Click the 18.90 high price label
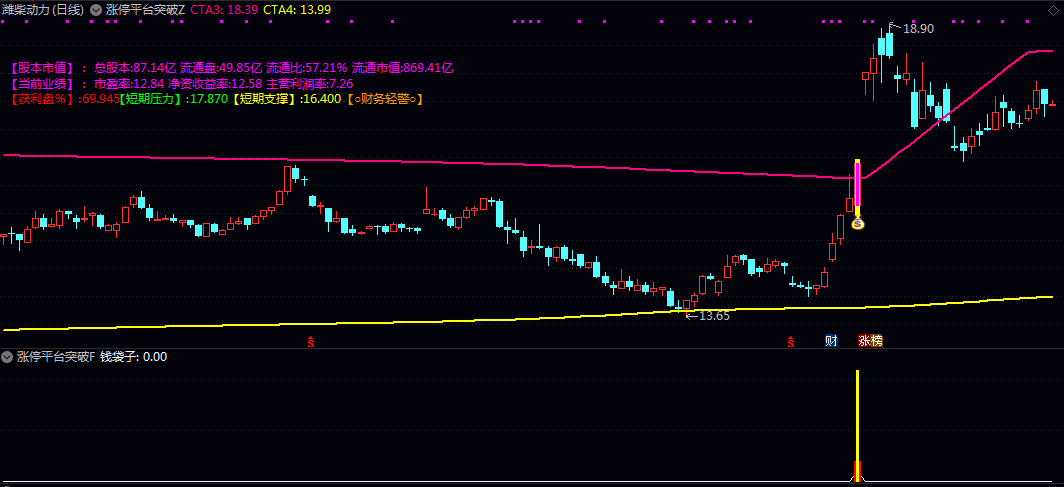The image size is (1064, 487). (x=919, y=28)
